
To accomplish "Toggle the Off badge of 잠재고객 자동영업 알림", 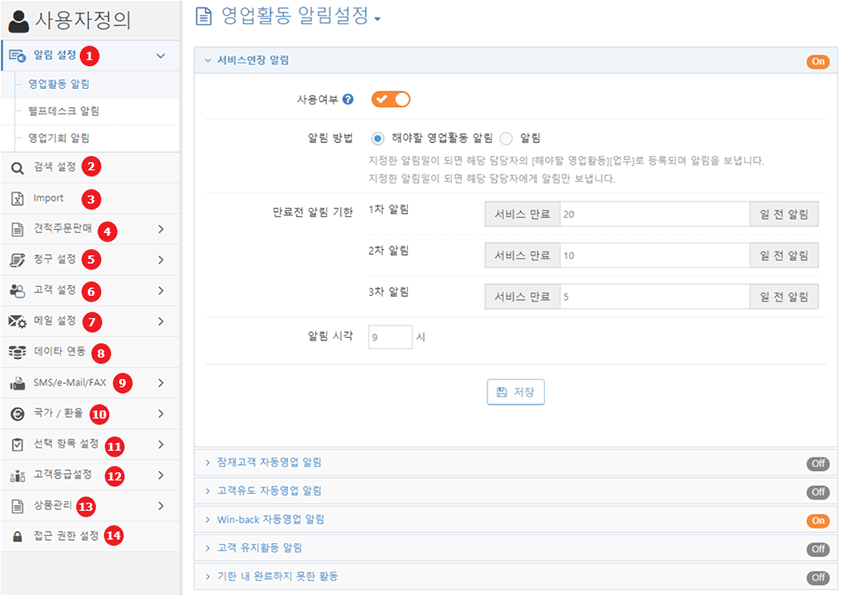I will click(x=818, y=463).
